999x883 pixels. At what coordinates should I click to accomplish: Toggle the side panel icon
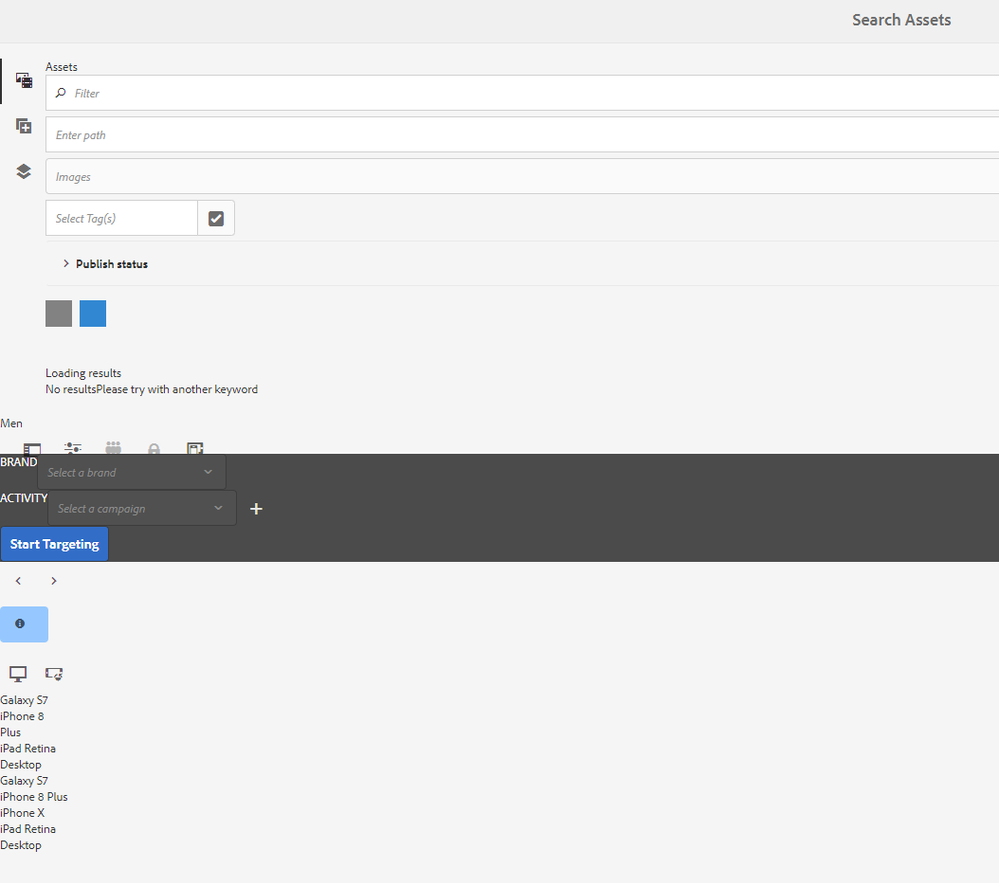pos(32,449)
